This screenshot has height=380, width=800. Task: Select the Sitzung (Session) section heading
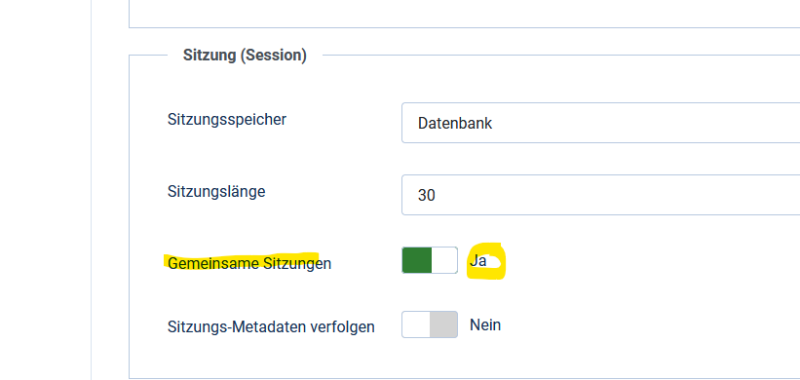pos(245,55)
